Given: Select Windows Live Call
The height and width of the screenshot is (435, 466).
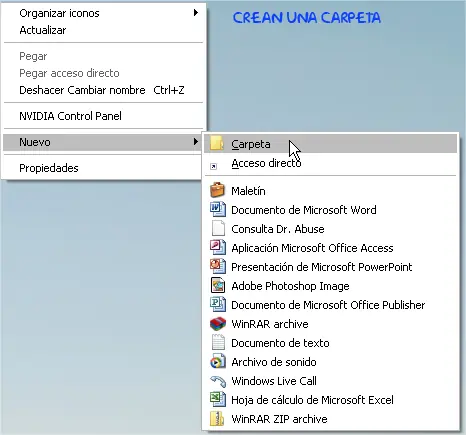Looking at the screenshot, I should [x=330, y=381].
